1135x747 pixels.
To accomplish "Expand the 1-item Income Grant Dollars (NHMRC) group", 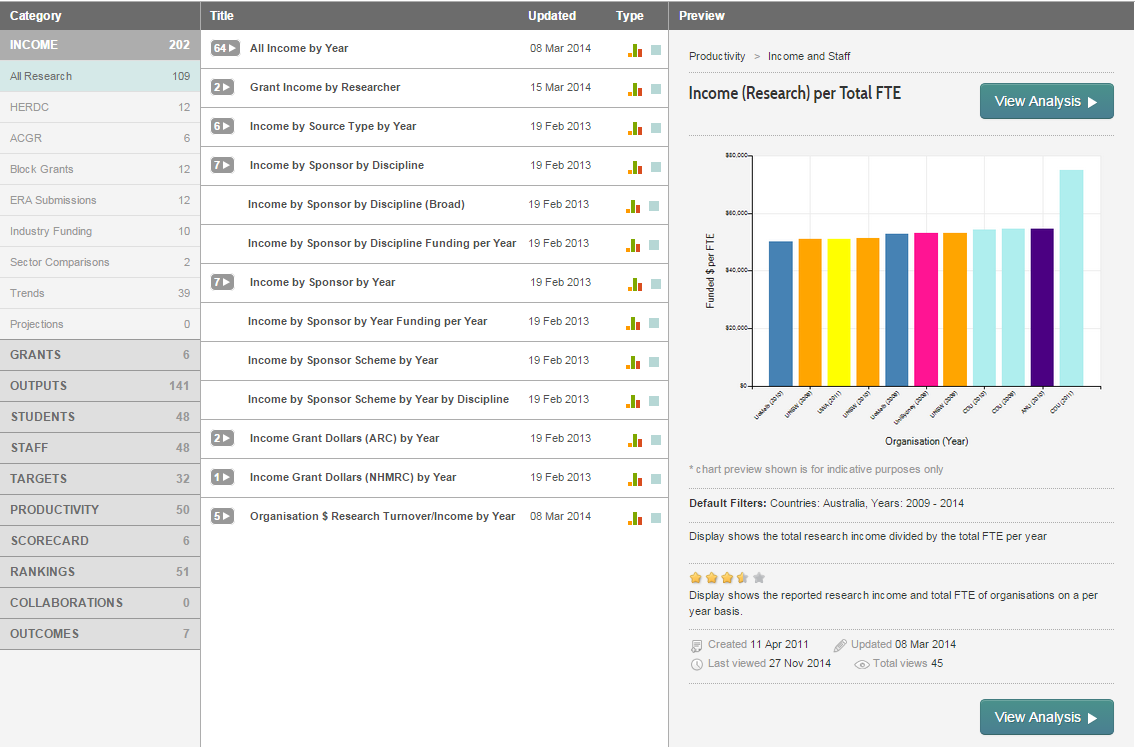I will coord(222,477).
